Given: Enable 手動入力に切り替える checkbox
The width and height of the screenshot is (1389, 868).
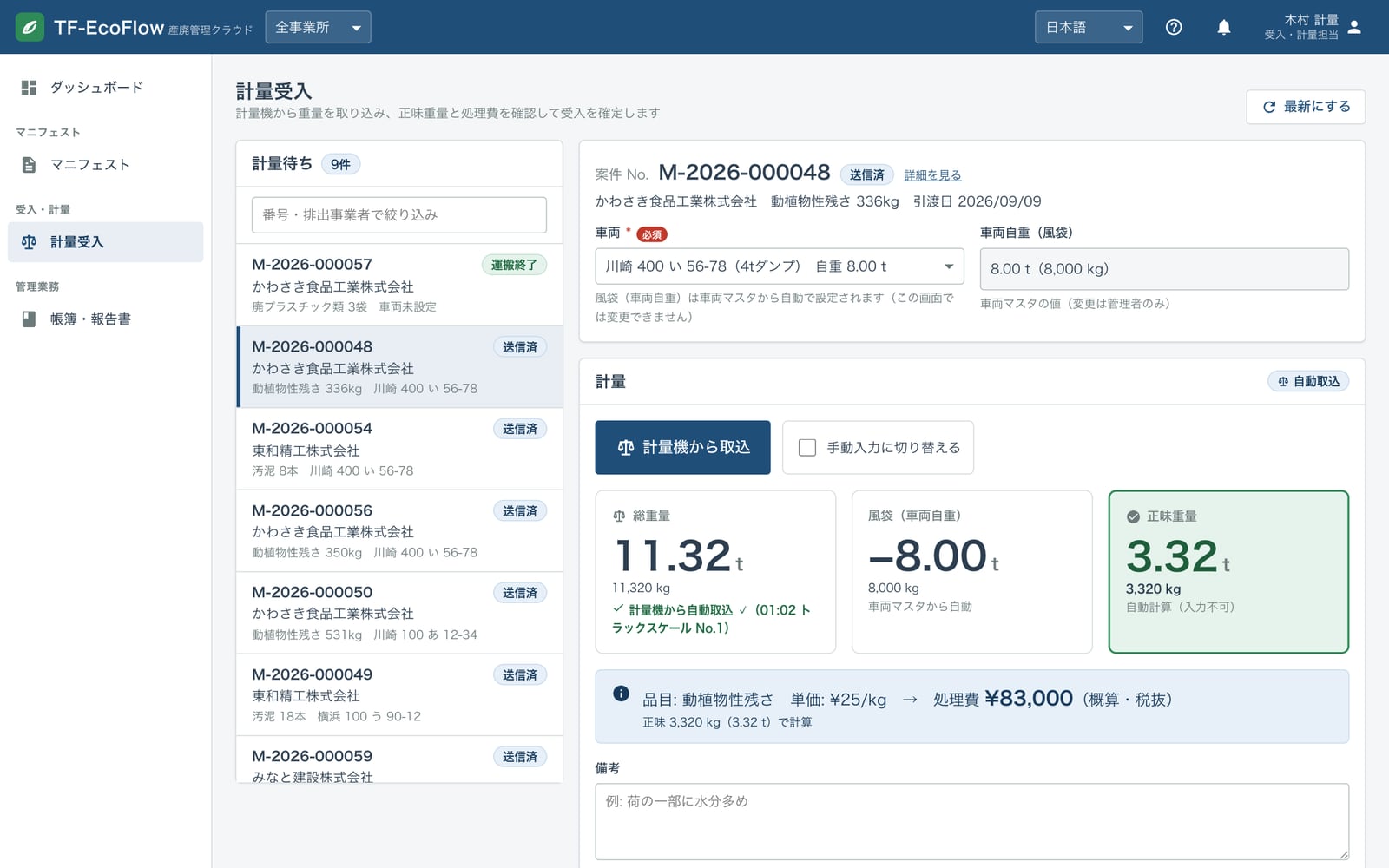Looking at the screenshot, I should 807,448.
